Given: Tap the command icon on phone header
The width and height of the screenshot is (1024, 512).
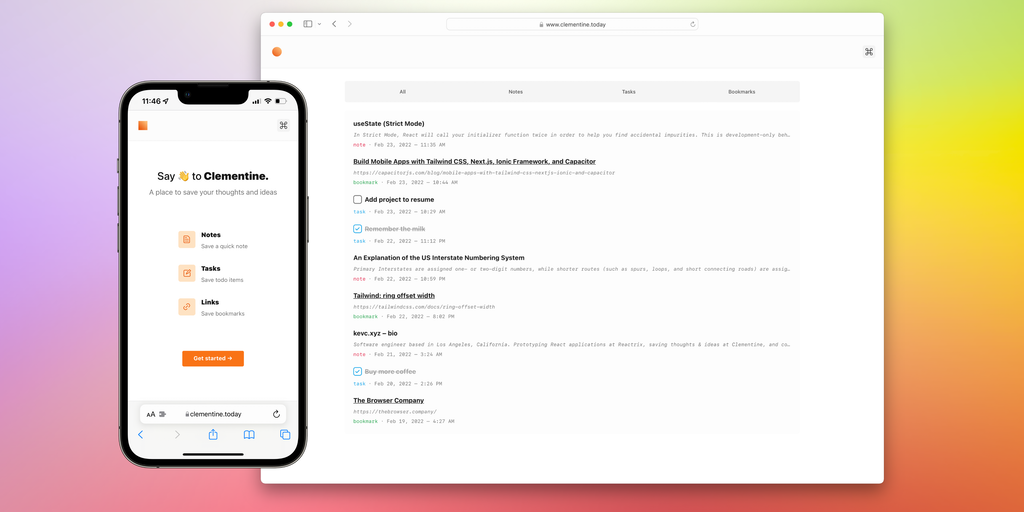Looking at the screenshot, I should coord(283,125).
